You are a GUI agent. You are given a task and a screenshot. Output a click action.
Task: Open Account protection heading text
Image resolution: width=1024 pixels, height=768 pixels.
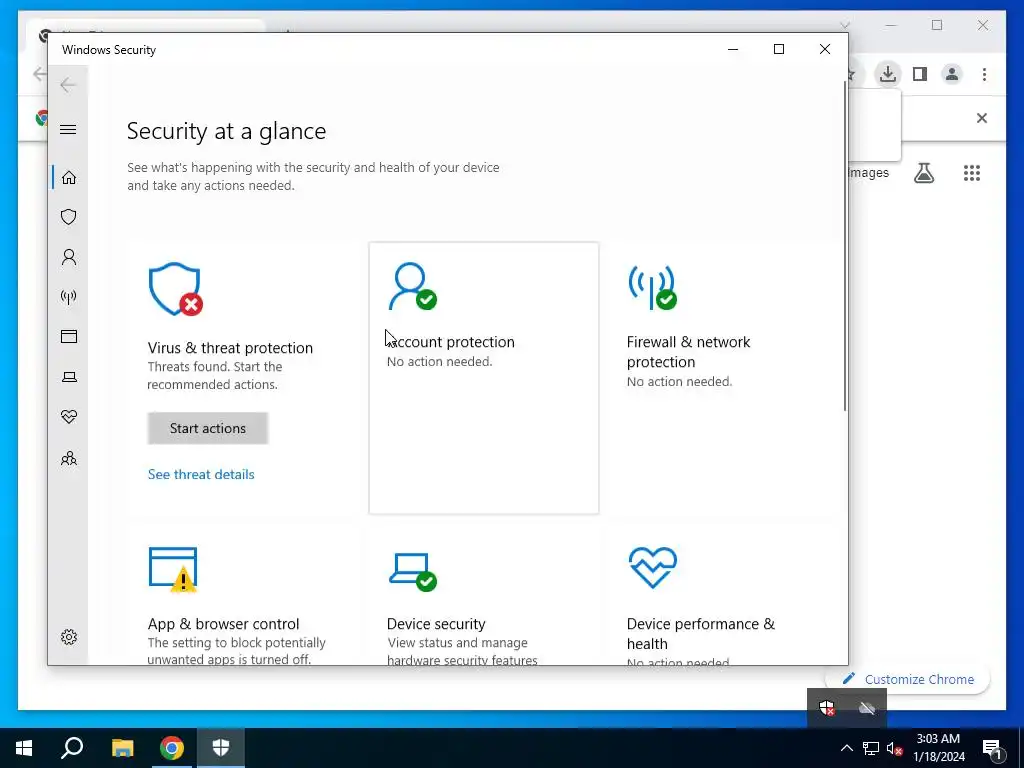[x=451, y=342]
